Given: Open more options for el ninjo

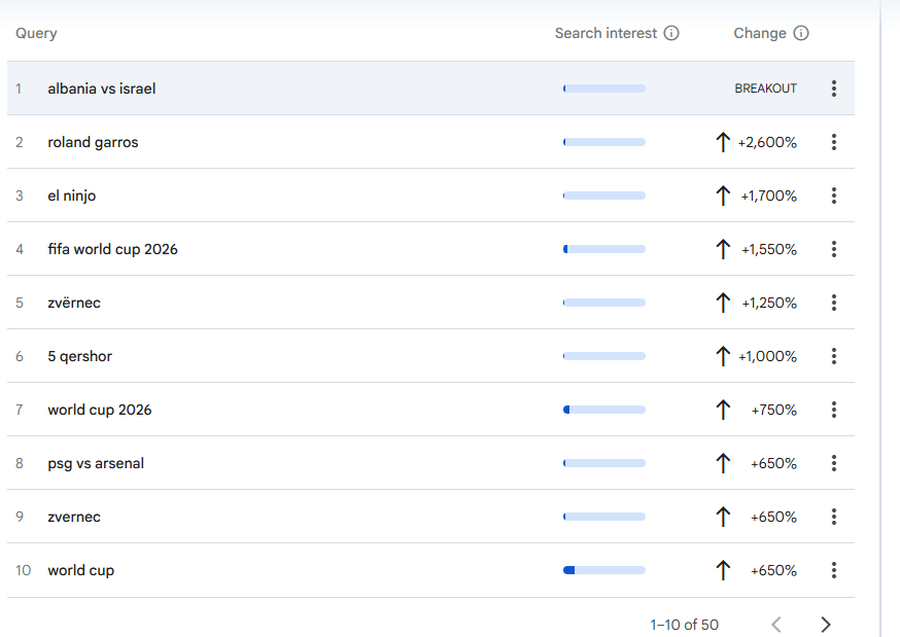Looking at the screenshot, I should [x=833, y=196].
